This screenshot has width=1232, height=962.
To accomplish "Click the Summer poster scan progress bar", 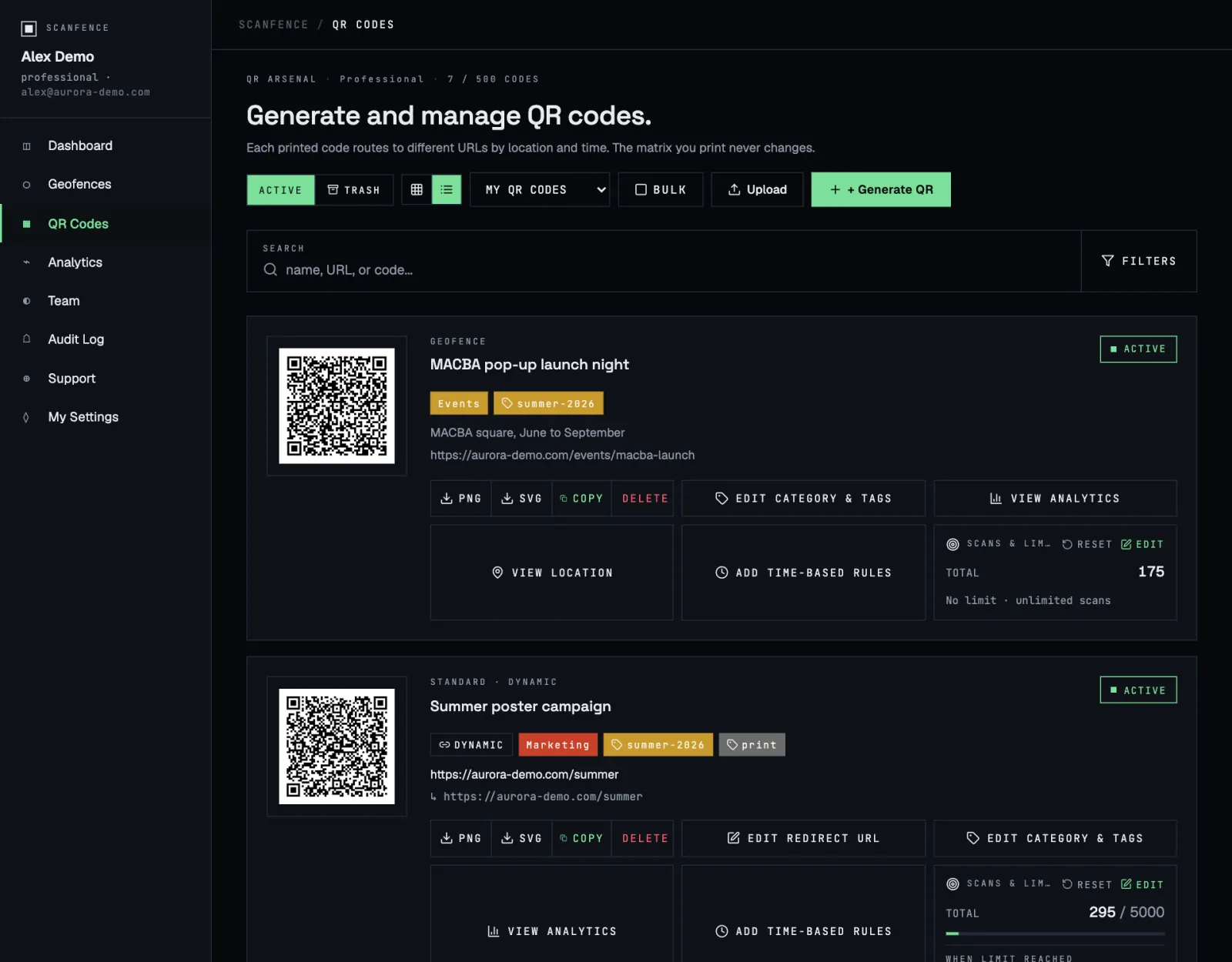I will click(1055, 934).
